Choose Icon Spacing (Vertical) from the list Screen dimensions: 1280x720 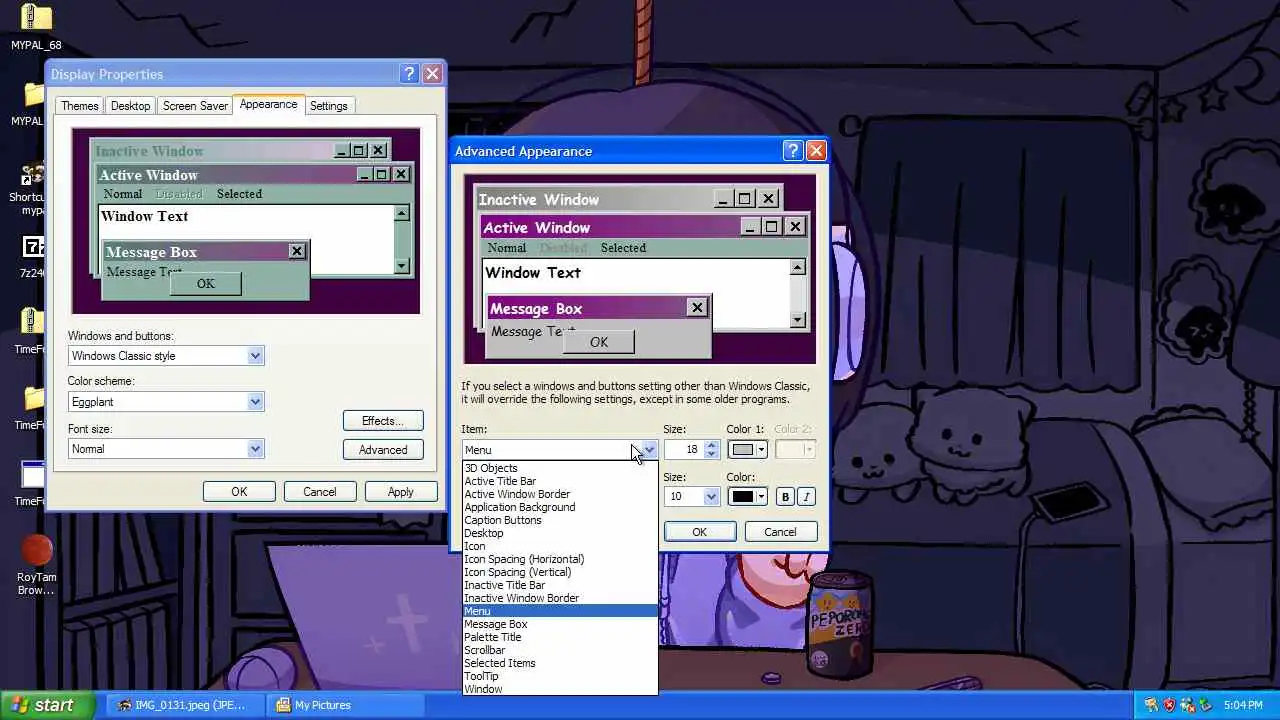tap(560, 572)
